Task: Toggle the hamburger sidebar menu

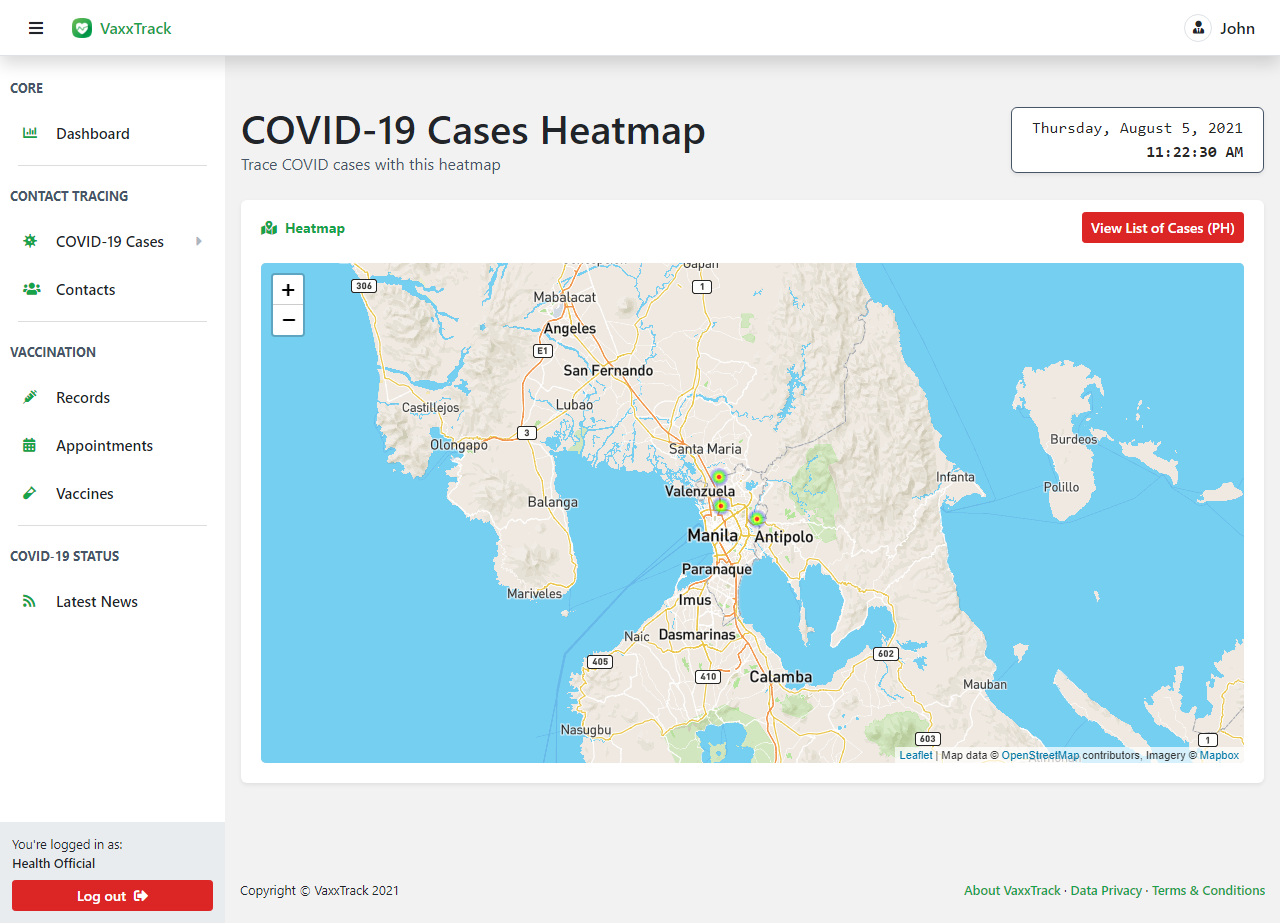Action: pos(36,28)
